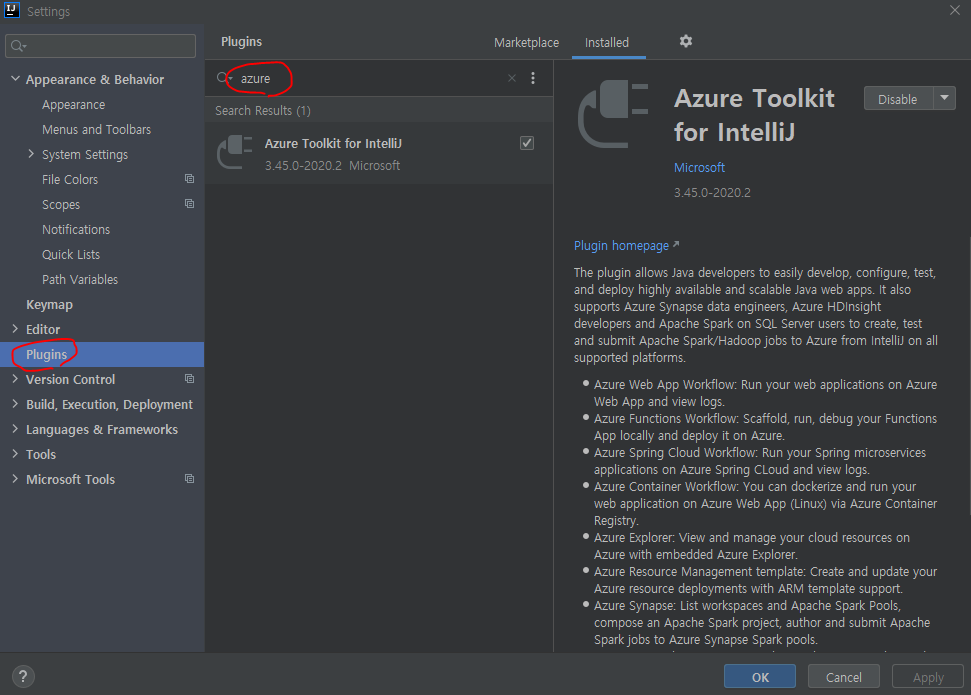Screen dimensions: 971x695
Task: Click the help question mark button
Action: (23, 677)
